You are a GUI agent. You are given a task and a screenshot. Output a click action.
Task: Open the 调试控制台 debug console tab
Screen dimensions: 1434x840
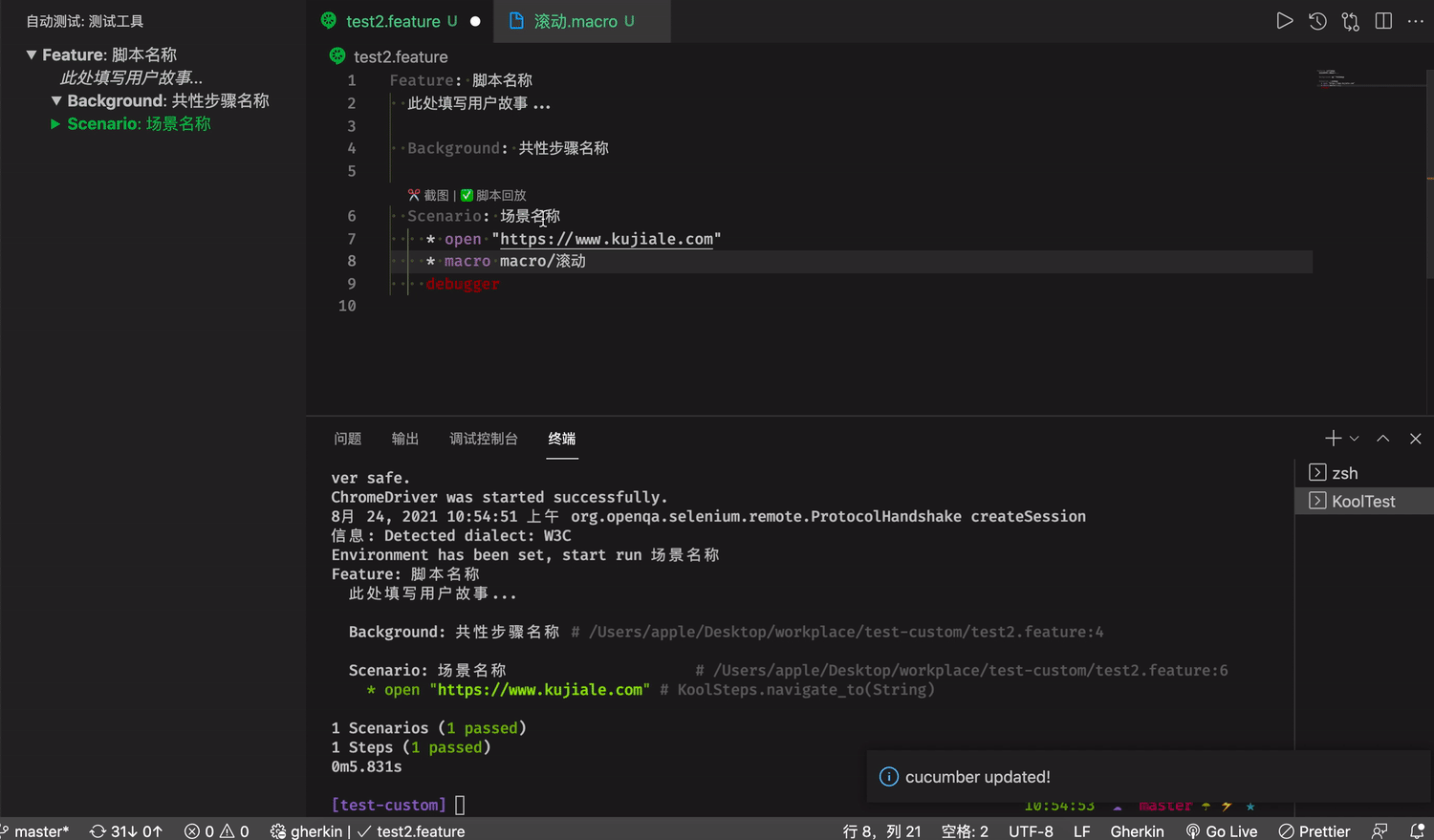coord(484,439)
